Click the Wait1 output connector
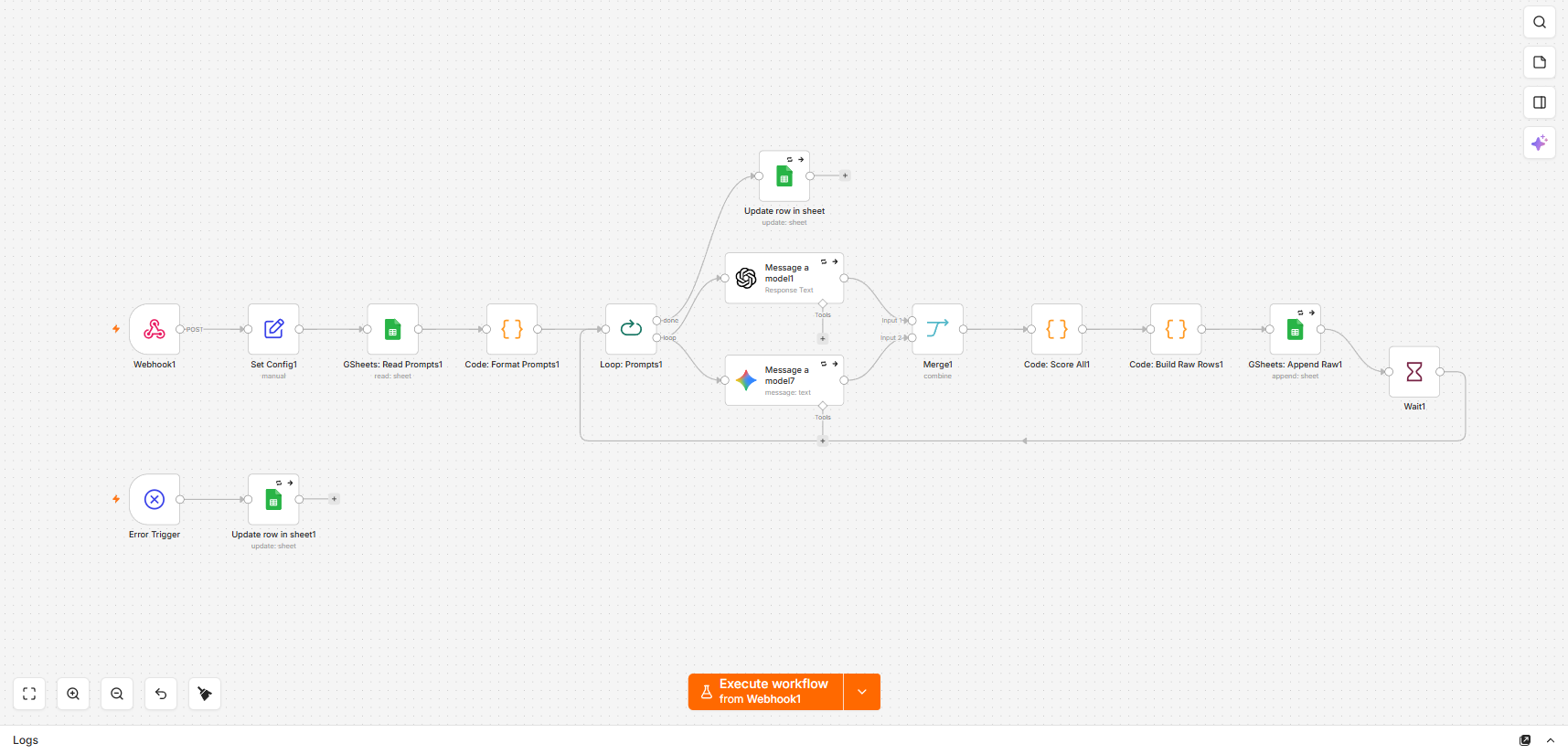Image resolution: width=1568 pixels, height=754 pixels. coord(1440,371)
